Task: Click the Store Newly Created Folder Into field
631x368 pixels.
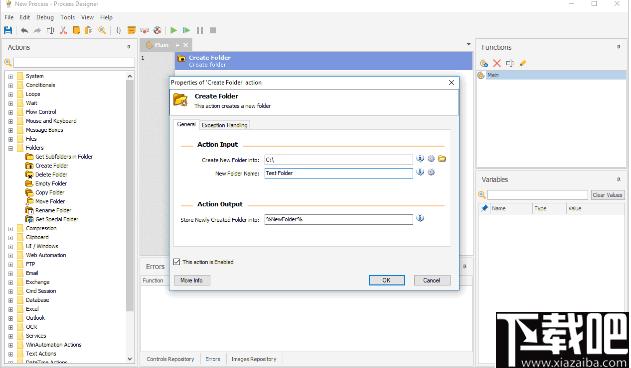Action: coord(338,219)
